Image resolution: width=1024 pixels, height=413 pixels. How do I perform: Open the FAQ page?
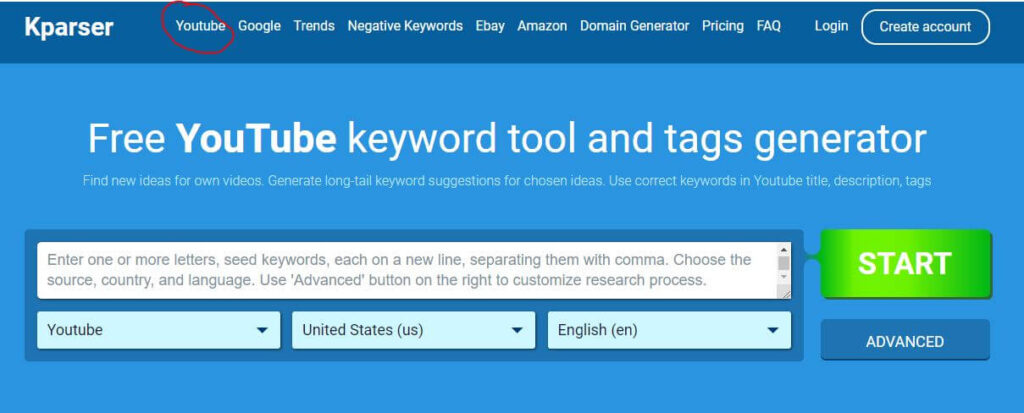(769, 26)
